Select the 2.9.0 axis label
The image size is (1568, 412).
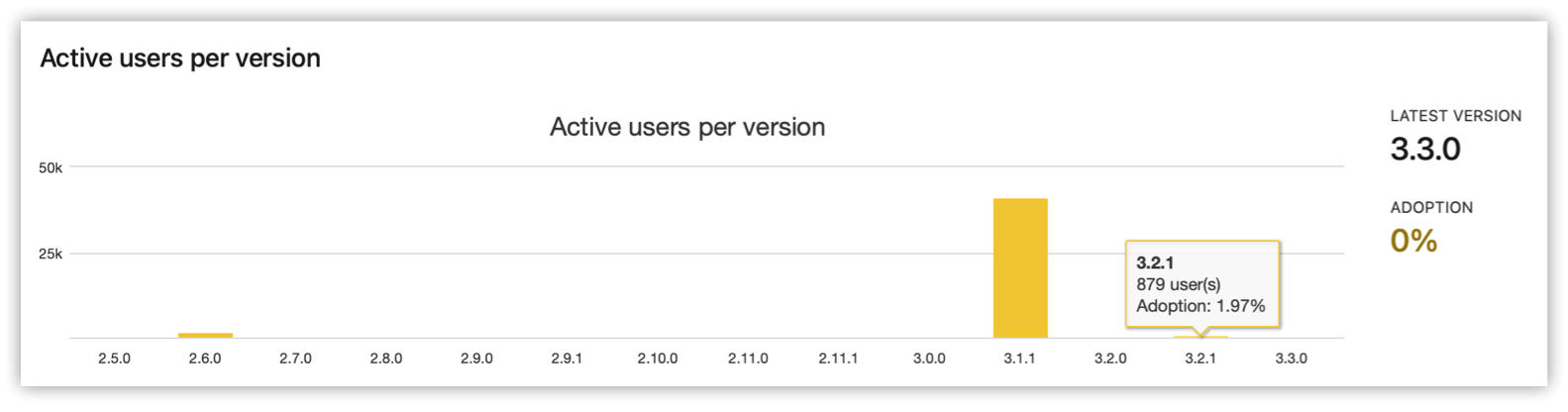476,359
